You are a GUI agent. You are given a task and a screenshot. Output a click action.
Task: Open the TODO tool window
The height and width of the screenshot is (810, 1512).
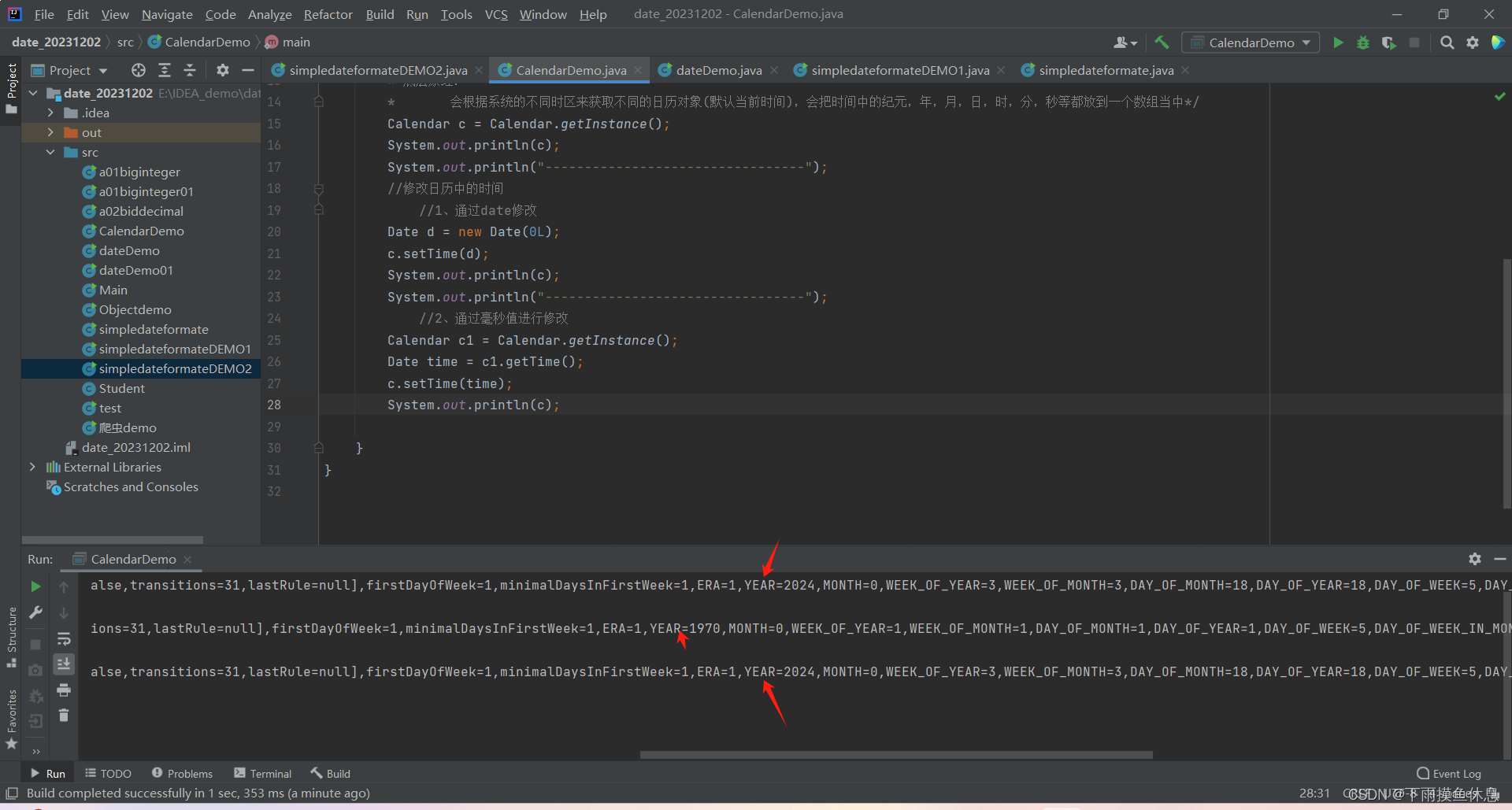point(109,774)
